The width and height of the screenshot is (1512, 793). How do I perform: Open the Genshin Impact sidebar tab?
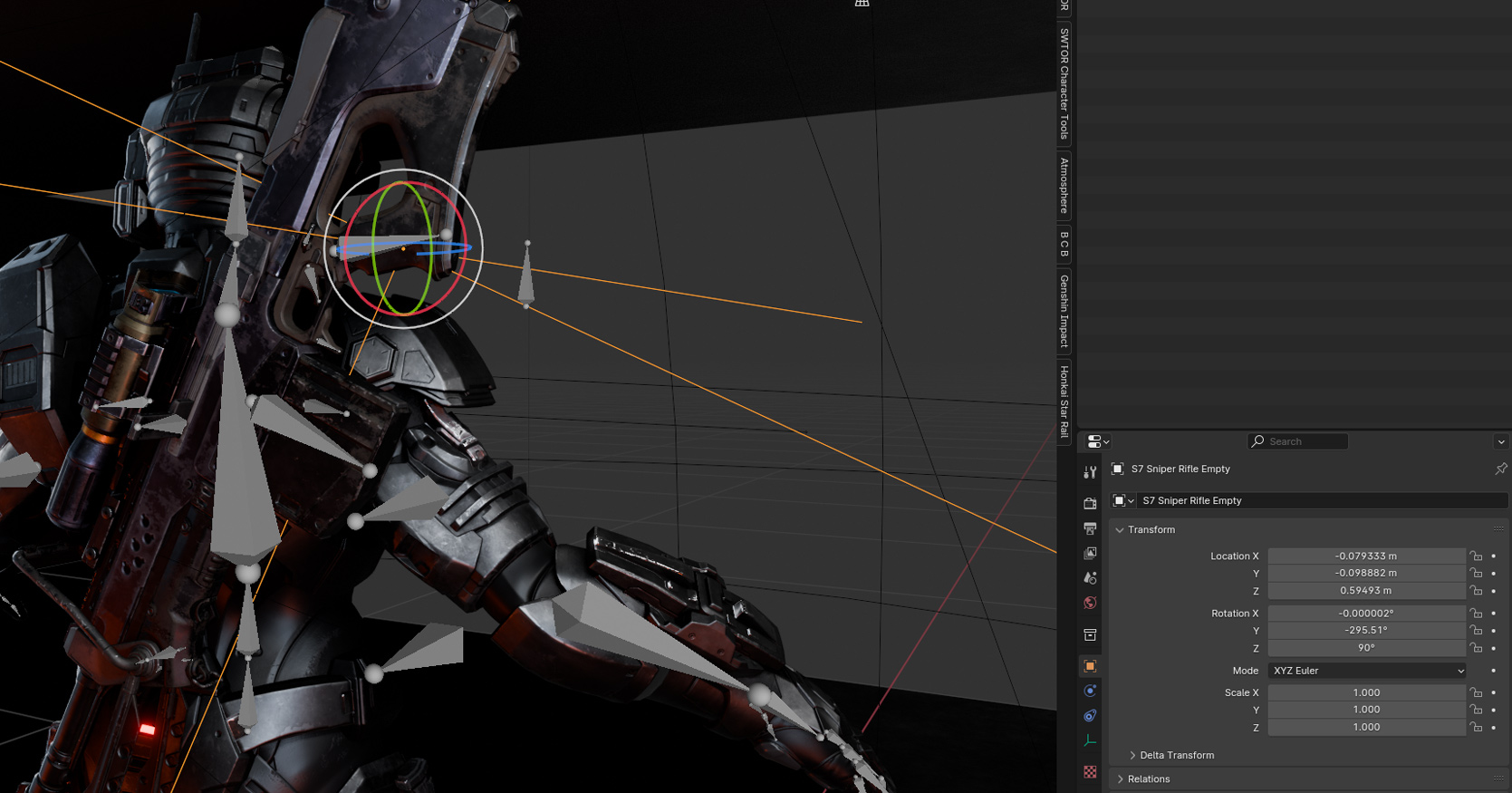pos(1064,311)
